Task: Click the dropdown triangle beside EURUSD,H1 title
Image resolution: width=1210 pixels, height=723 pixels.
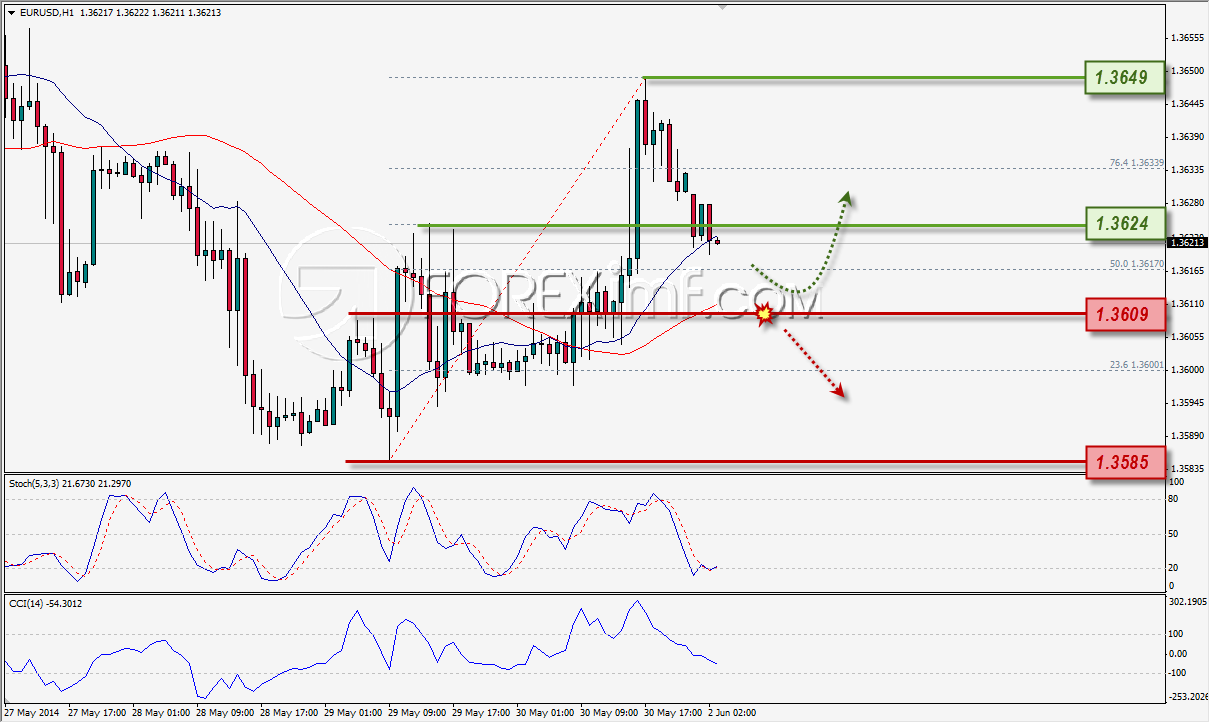Action: point(11,13)
